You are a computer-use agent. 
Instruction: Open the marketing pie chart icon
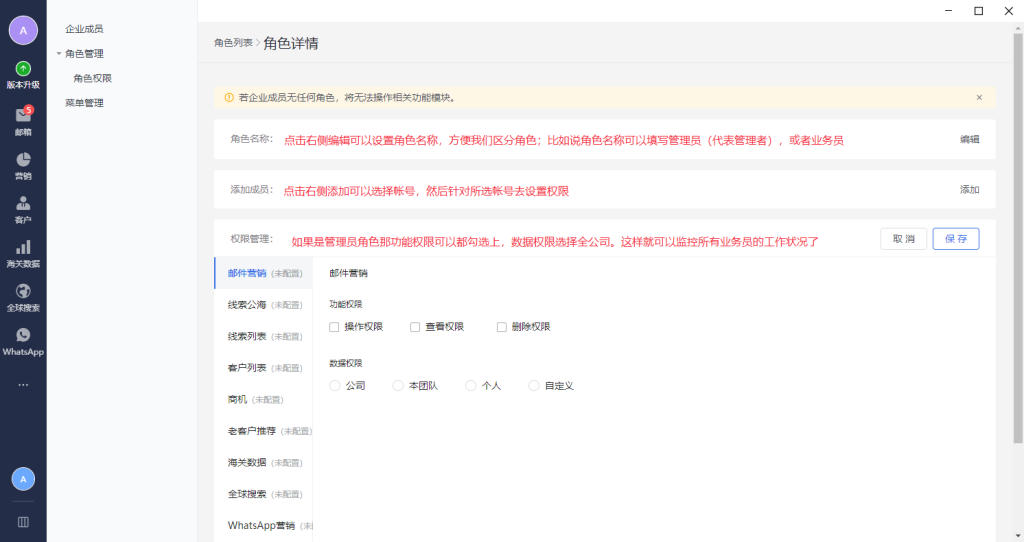coord(23,160)
